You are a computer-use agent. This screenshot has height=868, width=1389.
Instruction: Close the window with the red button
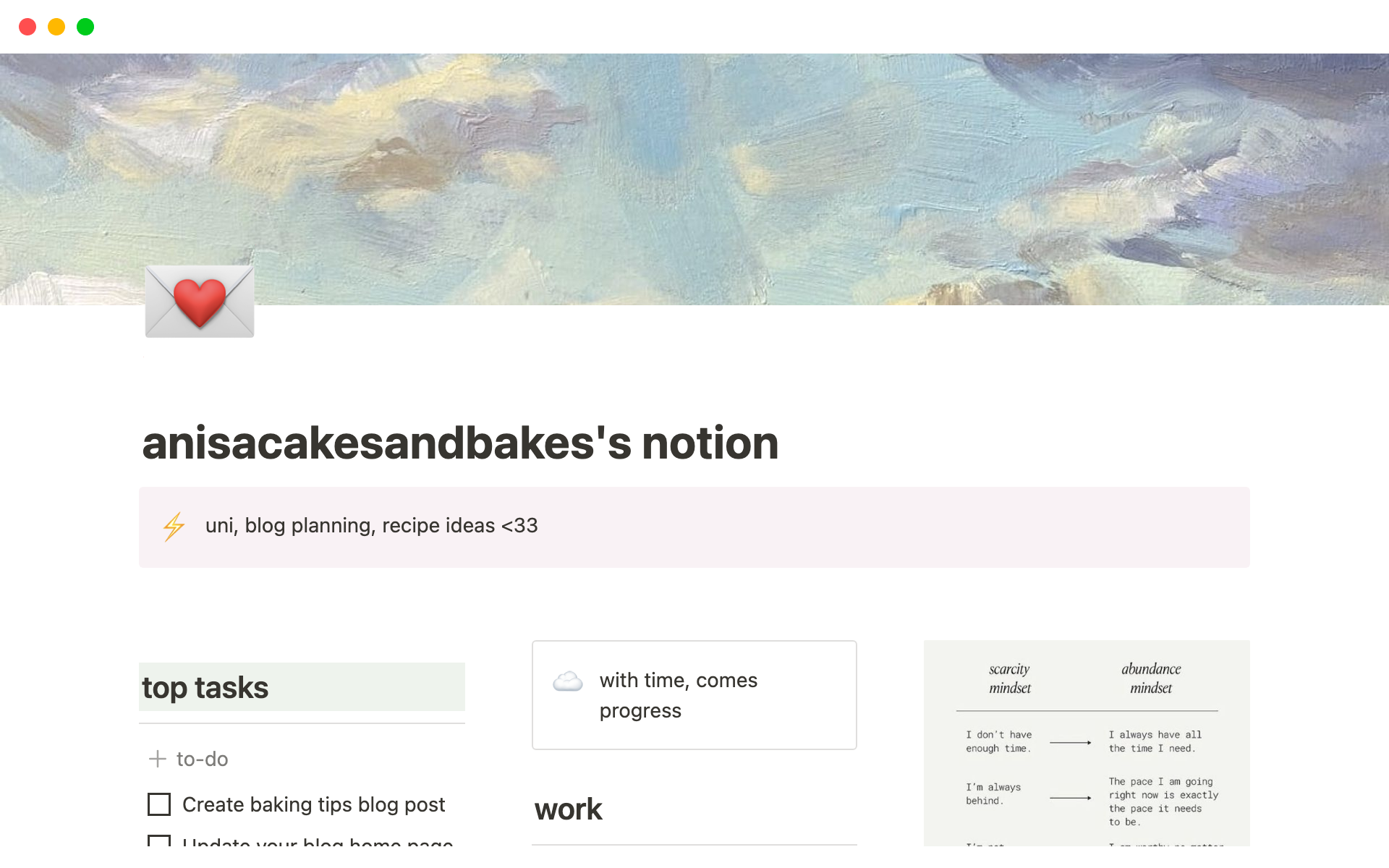27,27
